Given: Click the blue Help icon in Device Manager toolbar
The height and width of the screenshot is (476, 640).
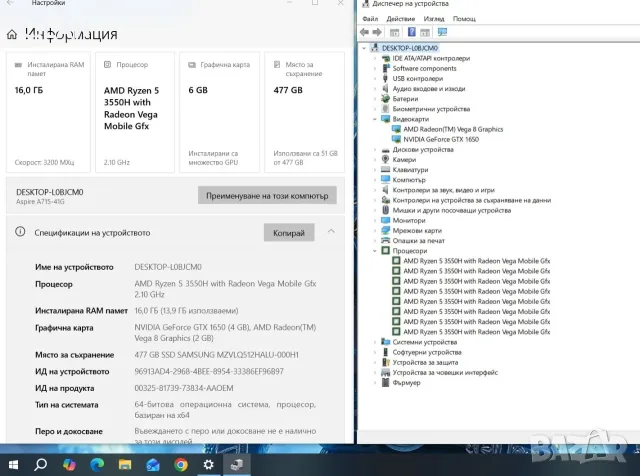Looking at the screenshot, I should [411, 32].
